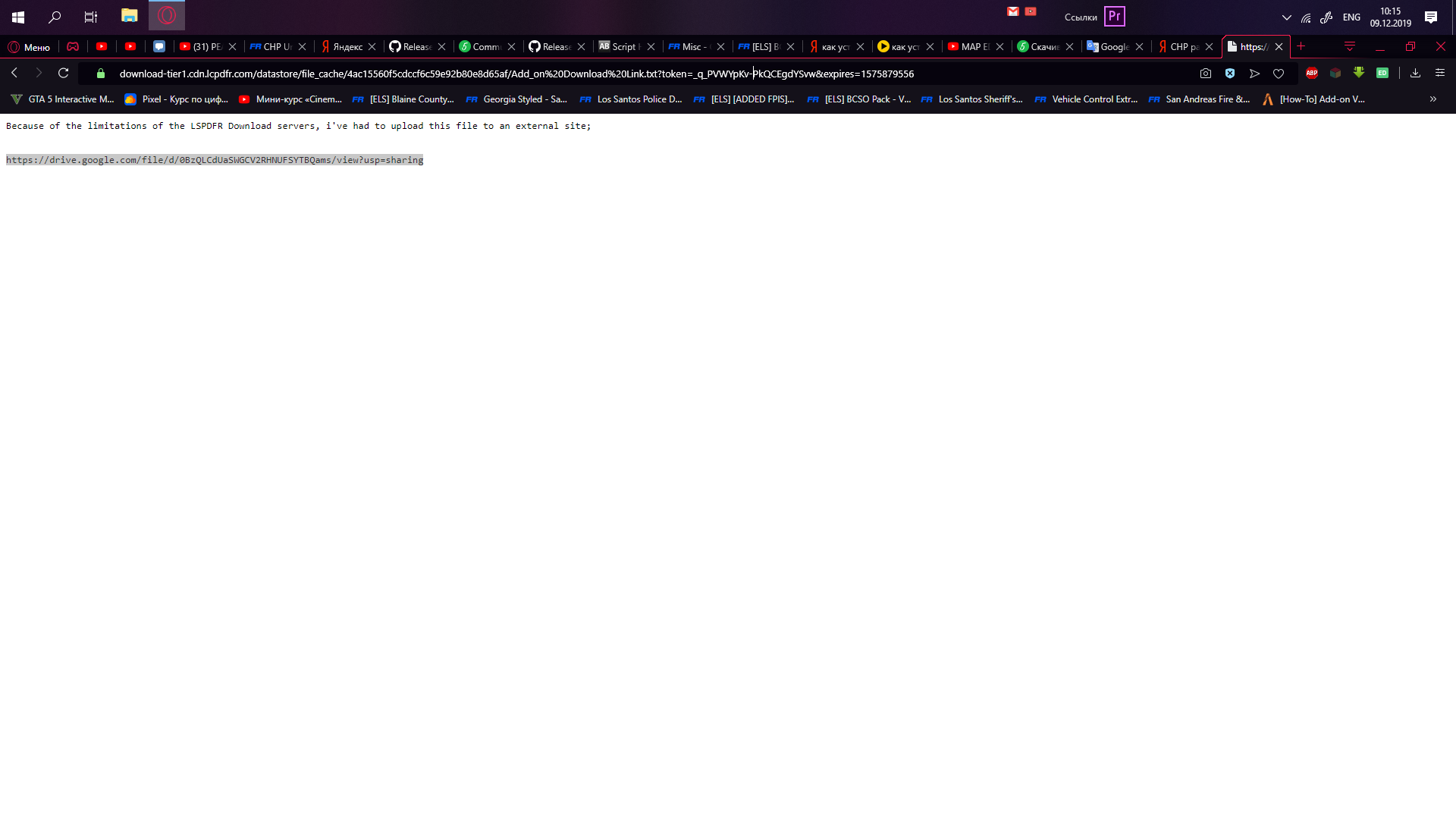This screenshot has width=1456, height=819.
Task: Open a new tab with plus button
Action: [x=1301, y=47]
